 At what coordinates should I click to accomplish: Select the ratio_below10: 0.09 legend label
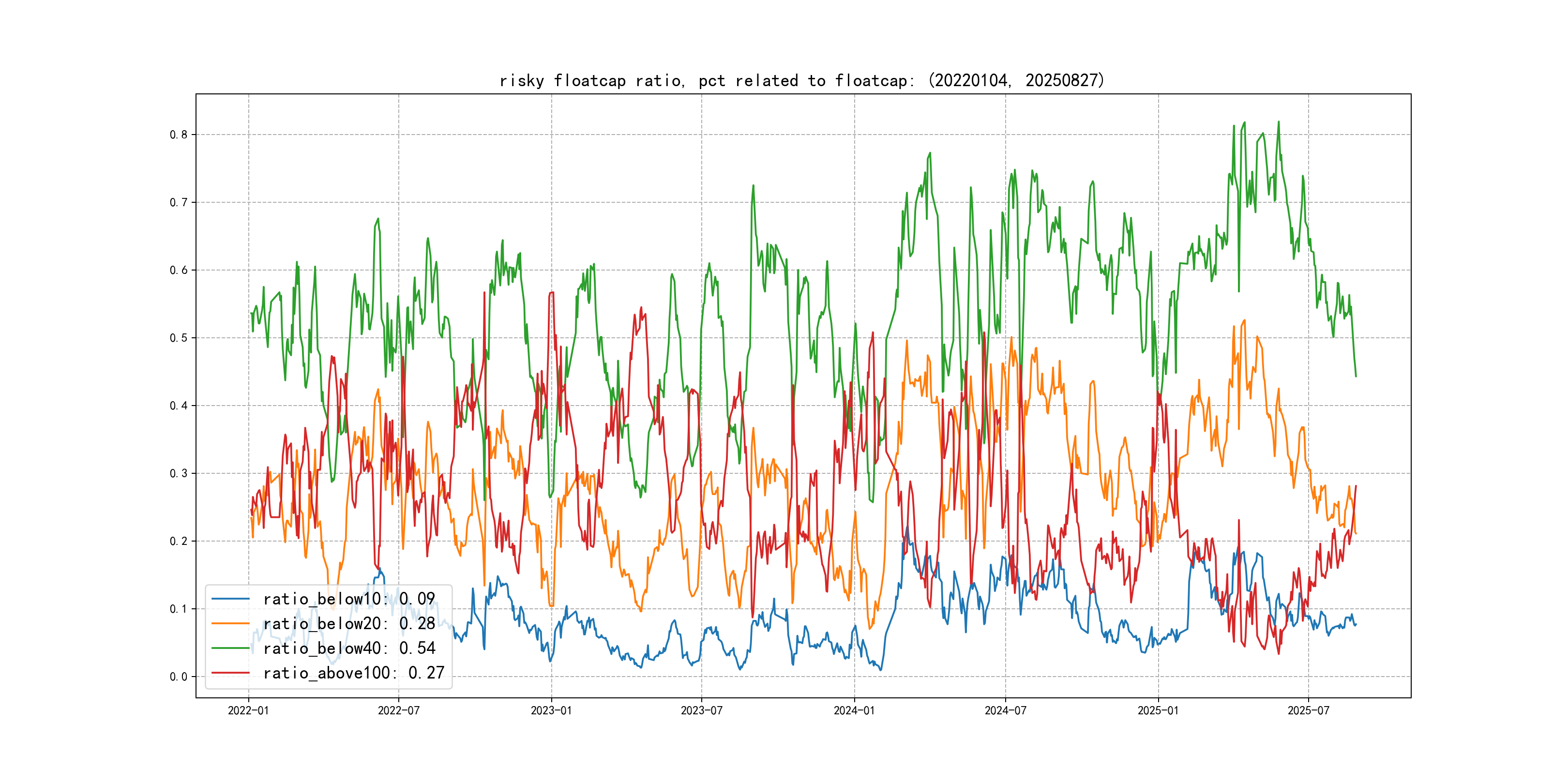coord(349,599)
